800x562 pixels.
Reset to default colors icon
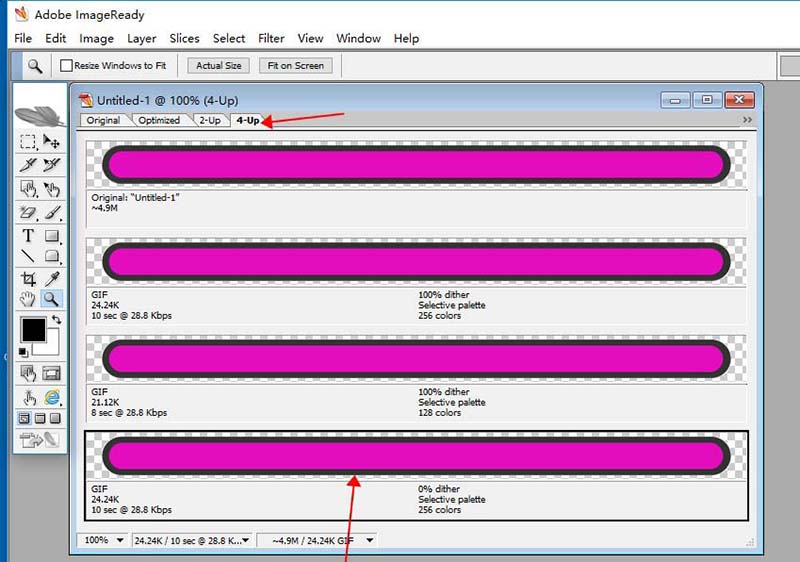point(23,352)
